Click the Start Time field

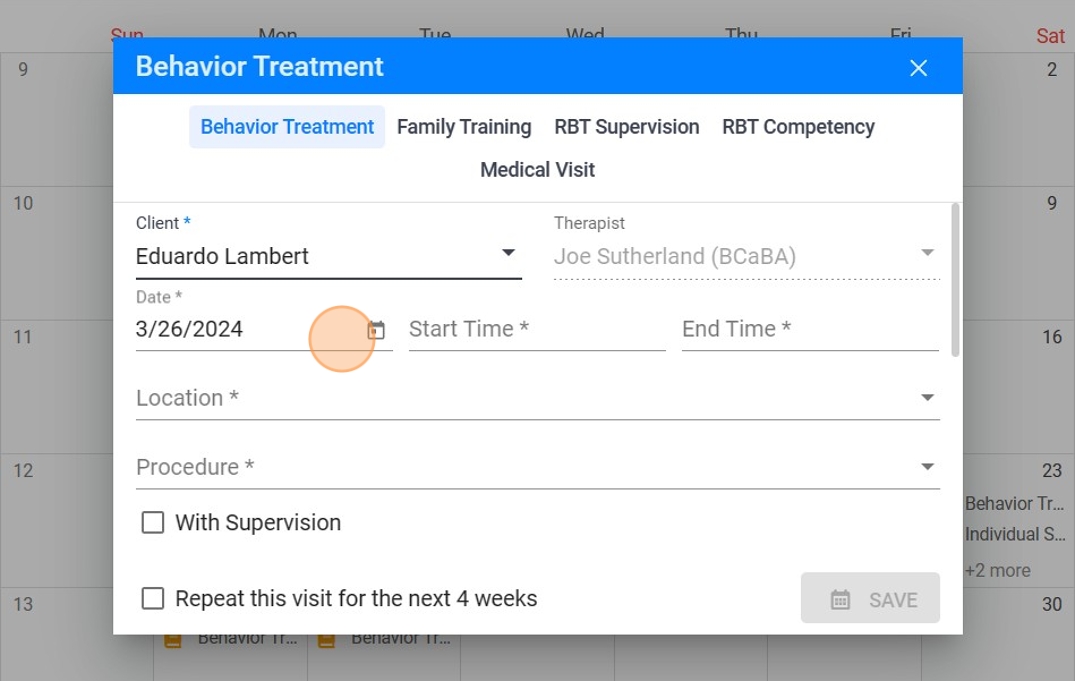[x=536, y=330]
